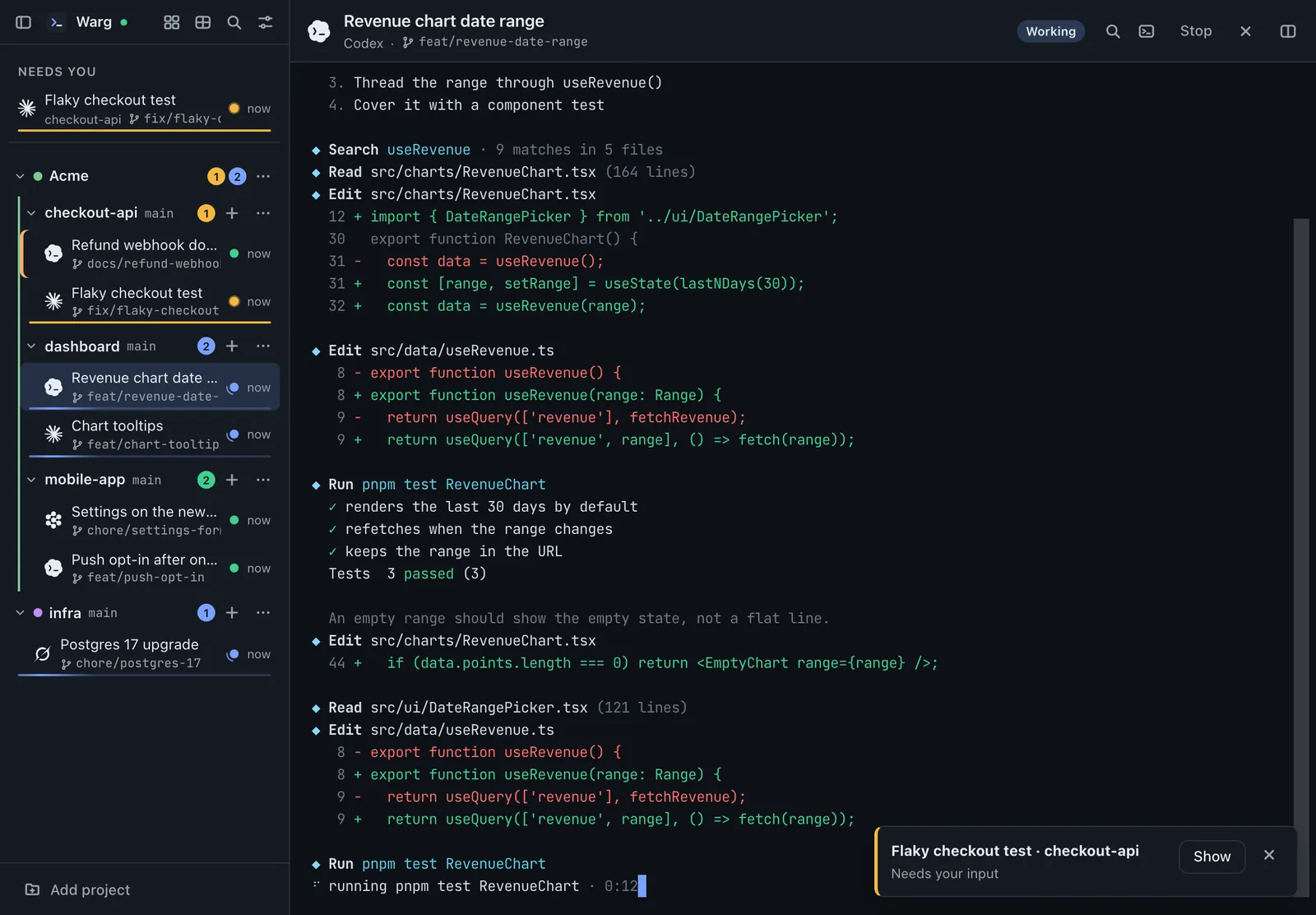
Task: Add a new session to mobile-app
Action: click(232, 480)
